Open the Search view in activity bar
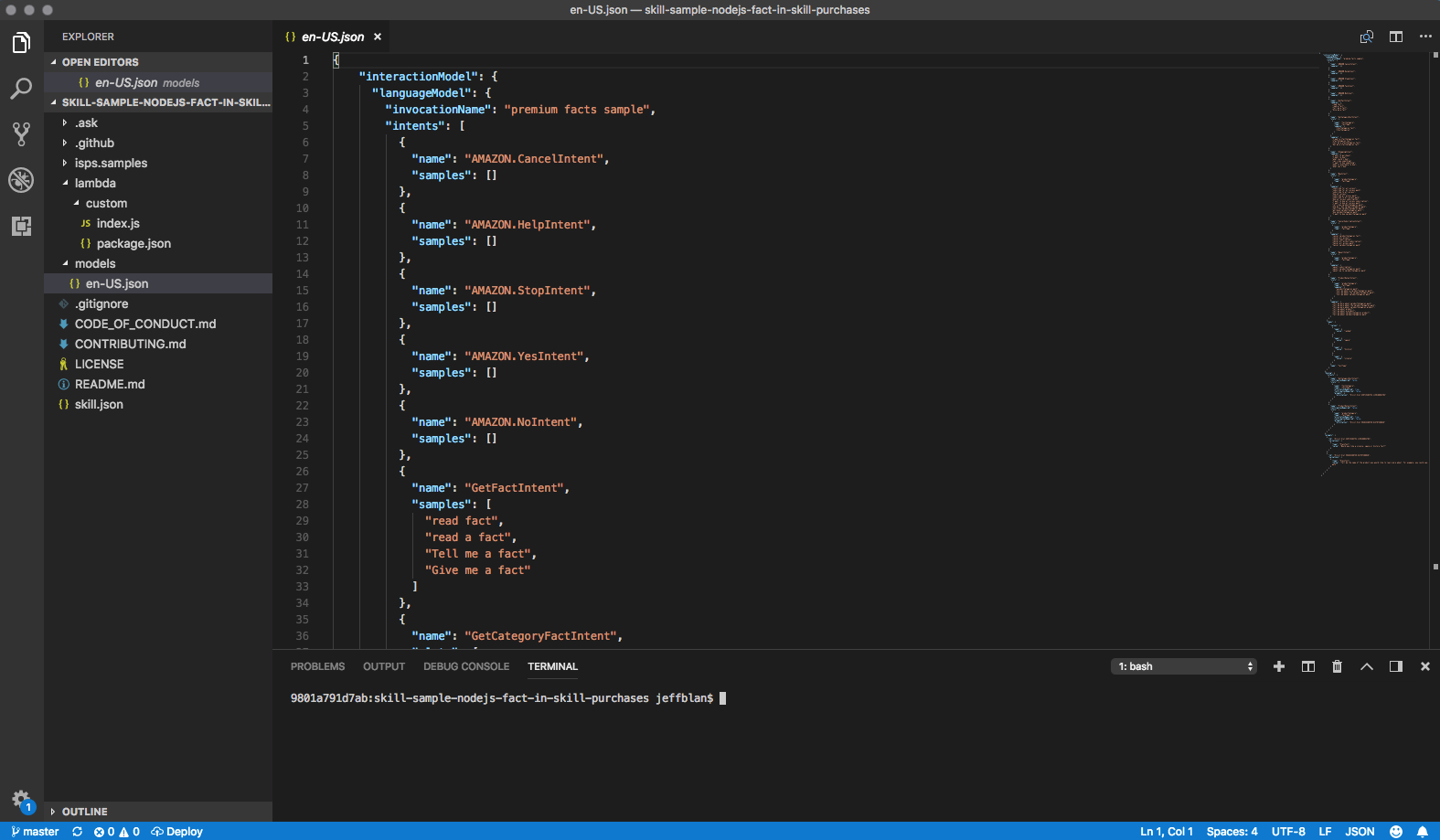 [x=21, y=89]
